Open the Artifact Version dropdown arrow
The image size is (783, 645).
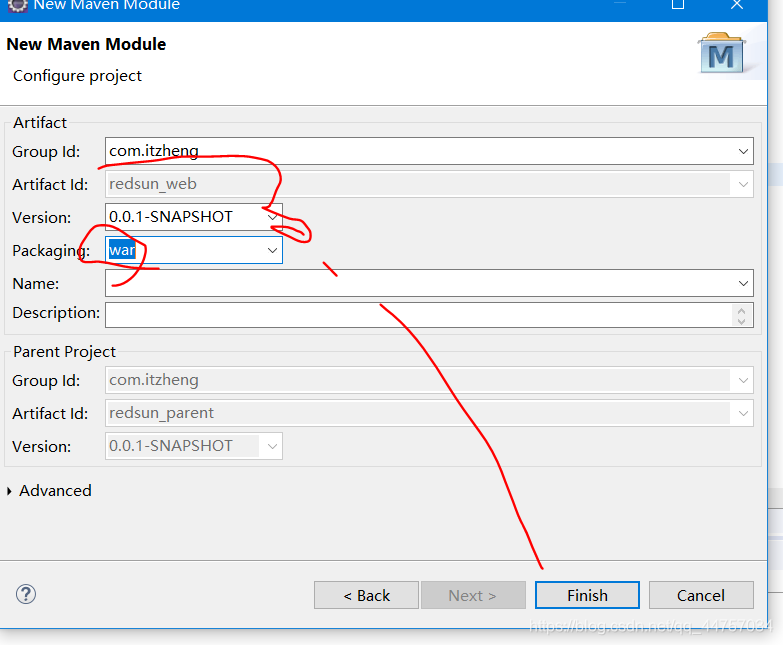pos(272,217)
